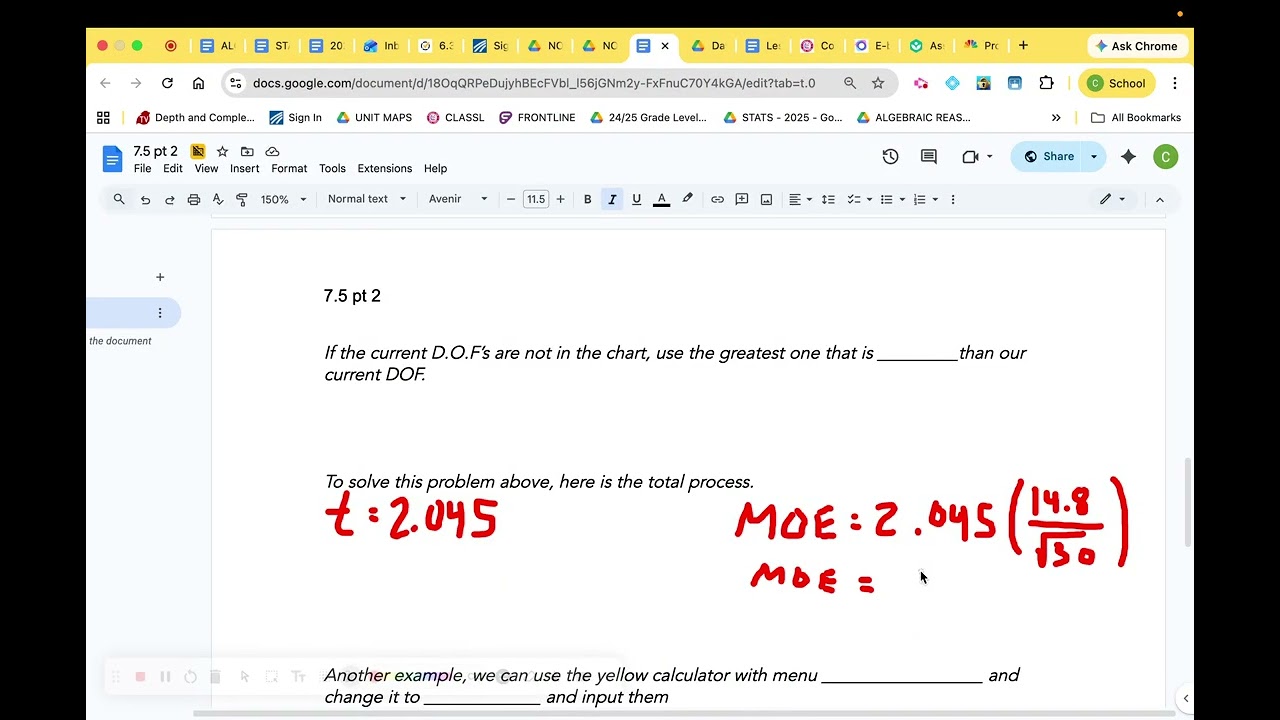Expand the Share options arrow
1280x720 pixels.
click(x=1094, y=157)
